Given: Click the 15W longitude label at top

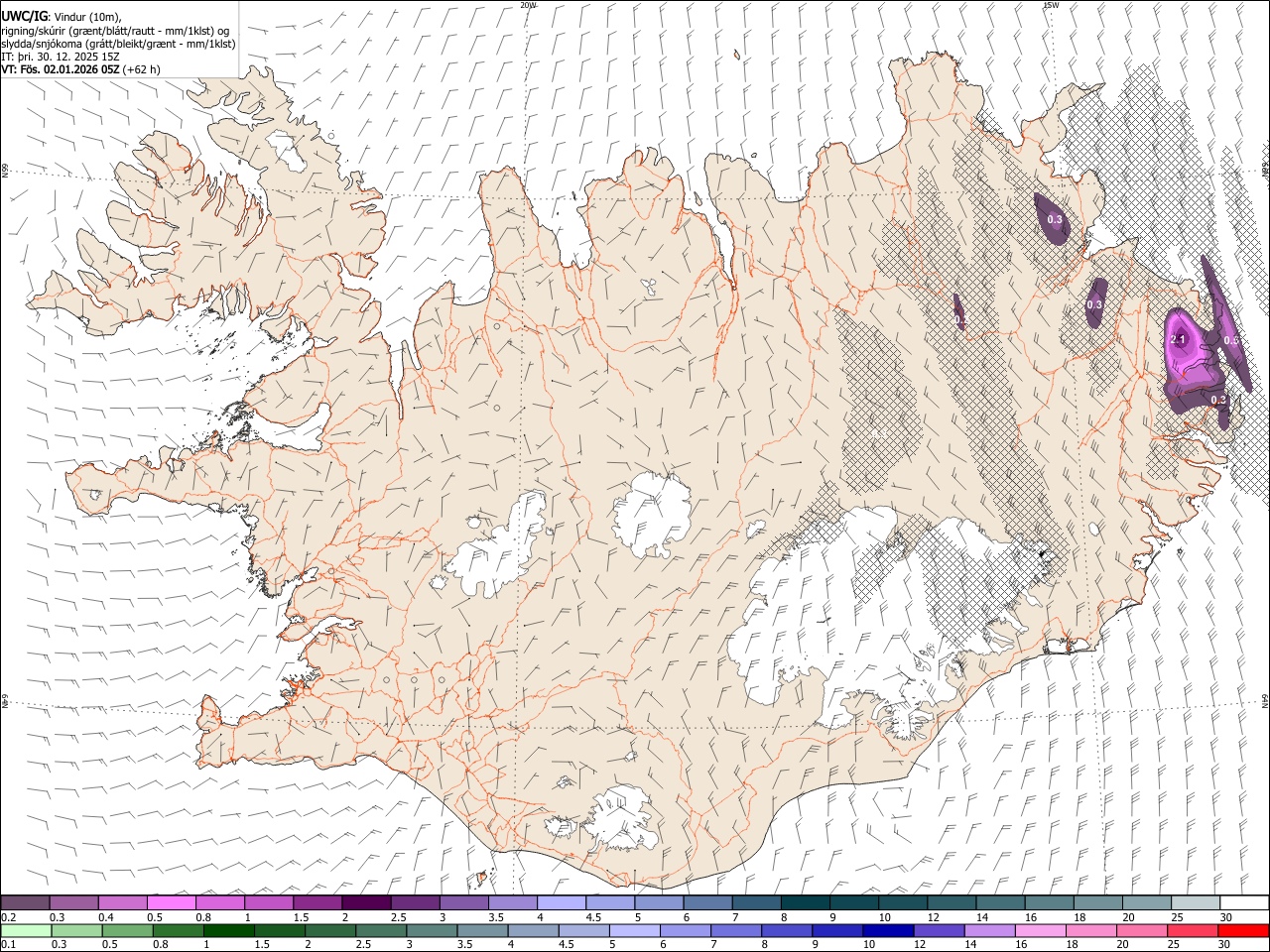Looking at the screenshot, I should coord(1051,5).
